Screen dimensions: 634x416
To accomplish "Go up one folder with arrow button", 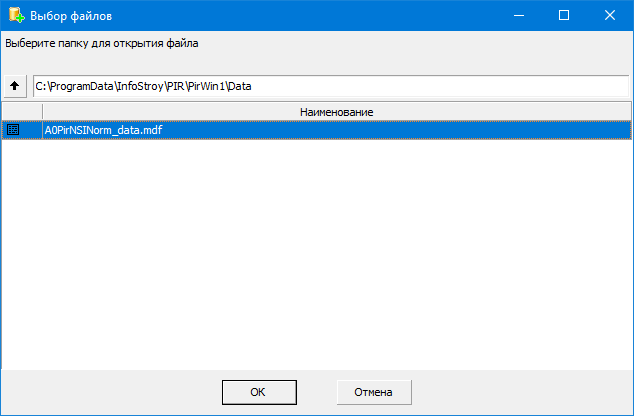I will coord(15,86).
